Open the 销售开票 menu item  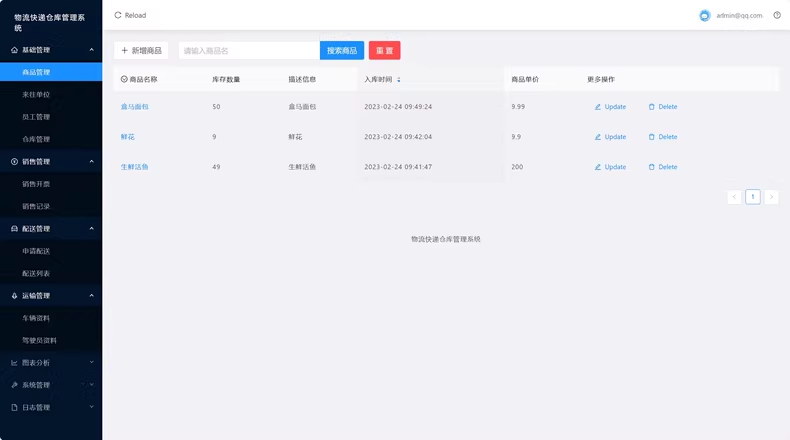(x=51, y=184)
